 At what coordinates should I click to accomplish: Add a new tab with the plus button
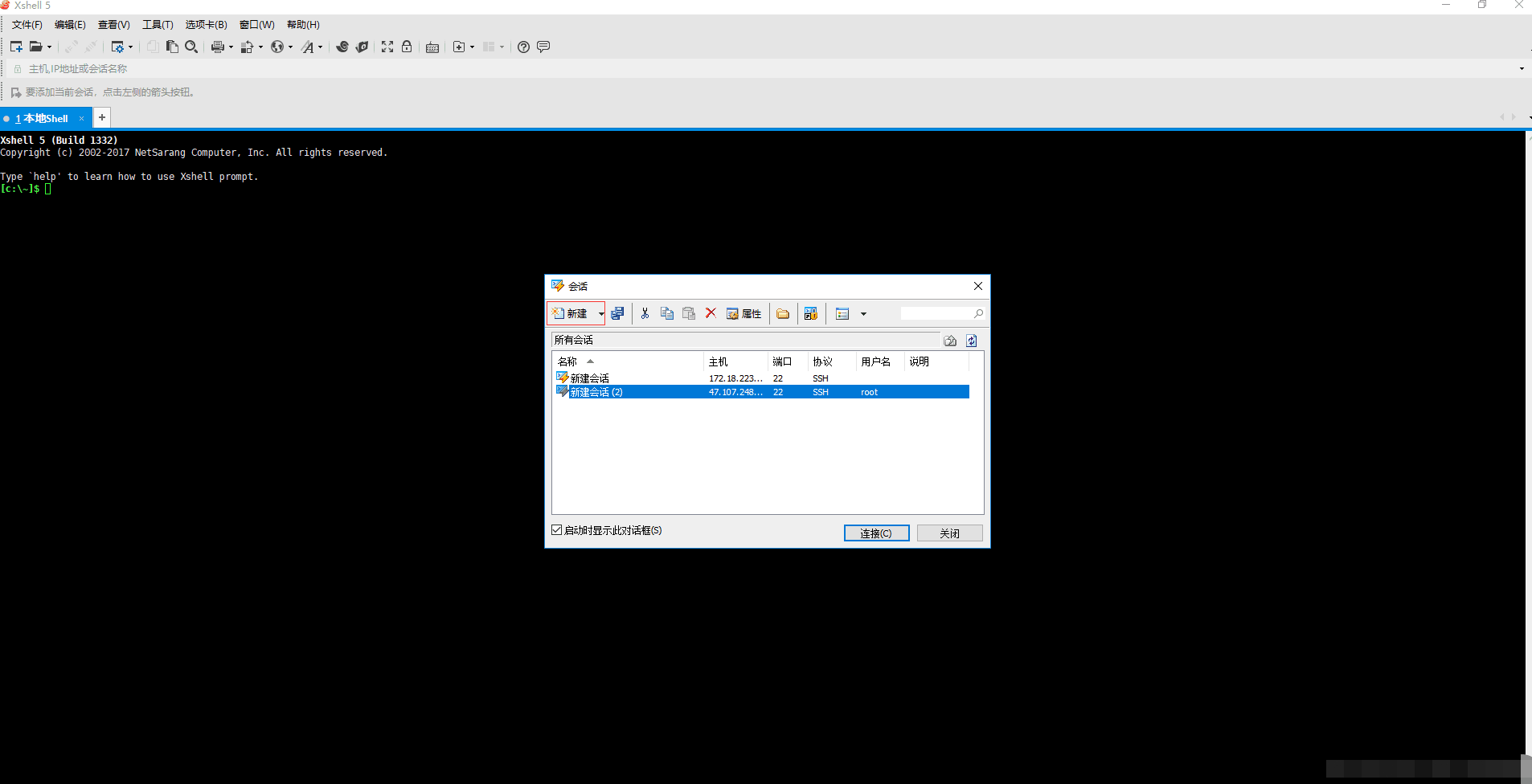pyautogui.click(x=102, y=117)
